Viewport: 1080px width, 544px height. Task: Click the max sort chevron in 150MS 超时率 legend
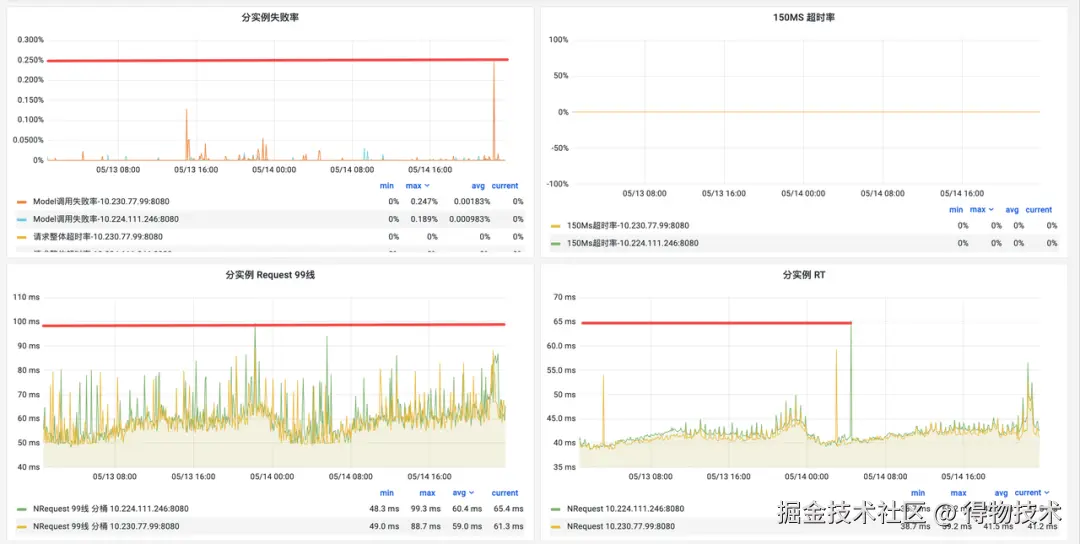[x=989, y=210]
